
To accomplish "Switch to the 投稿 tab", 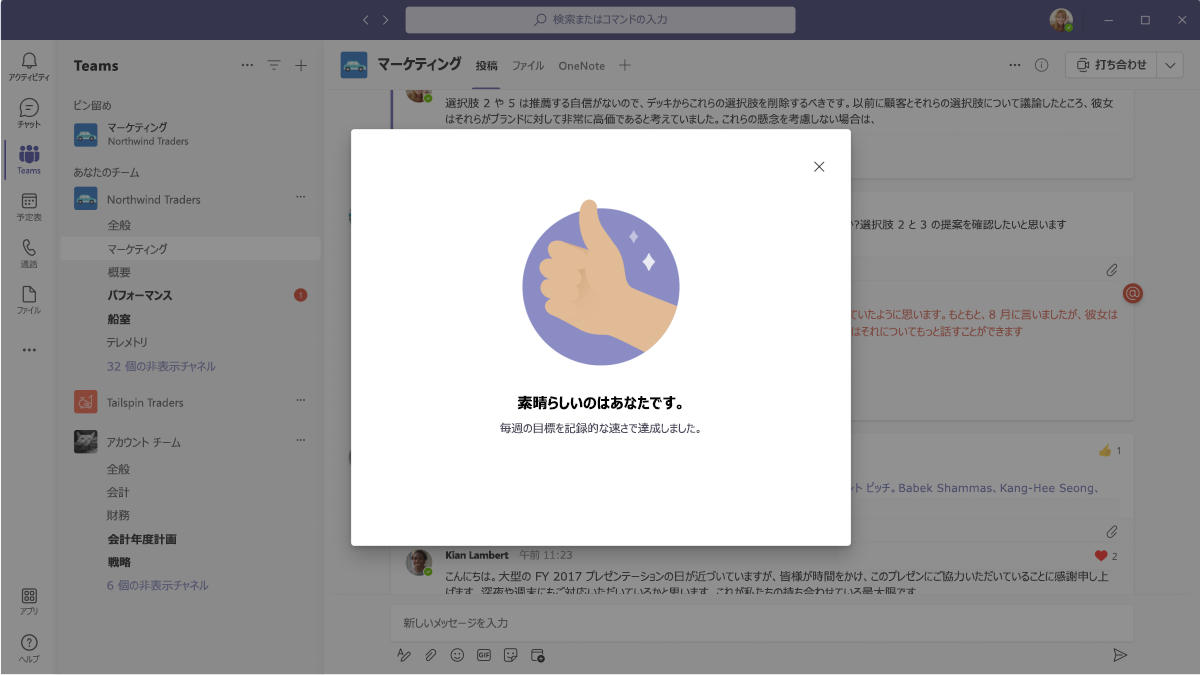I will (x=486, y=66).
